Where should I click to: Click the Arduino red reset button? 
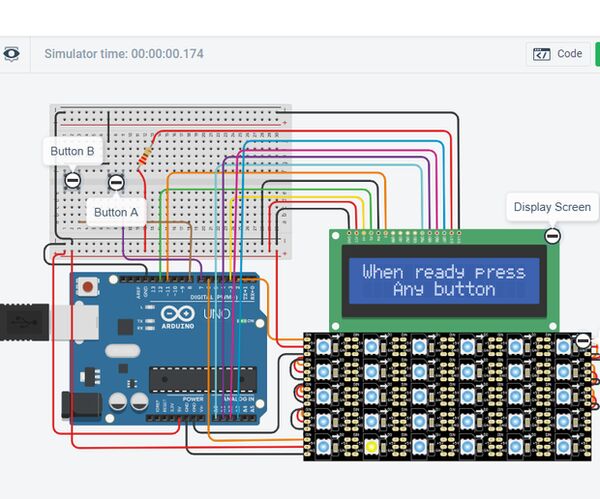pyautogui.click(x=88, y=286)
